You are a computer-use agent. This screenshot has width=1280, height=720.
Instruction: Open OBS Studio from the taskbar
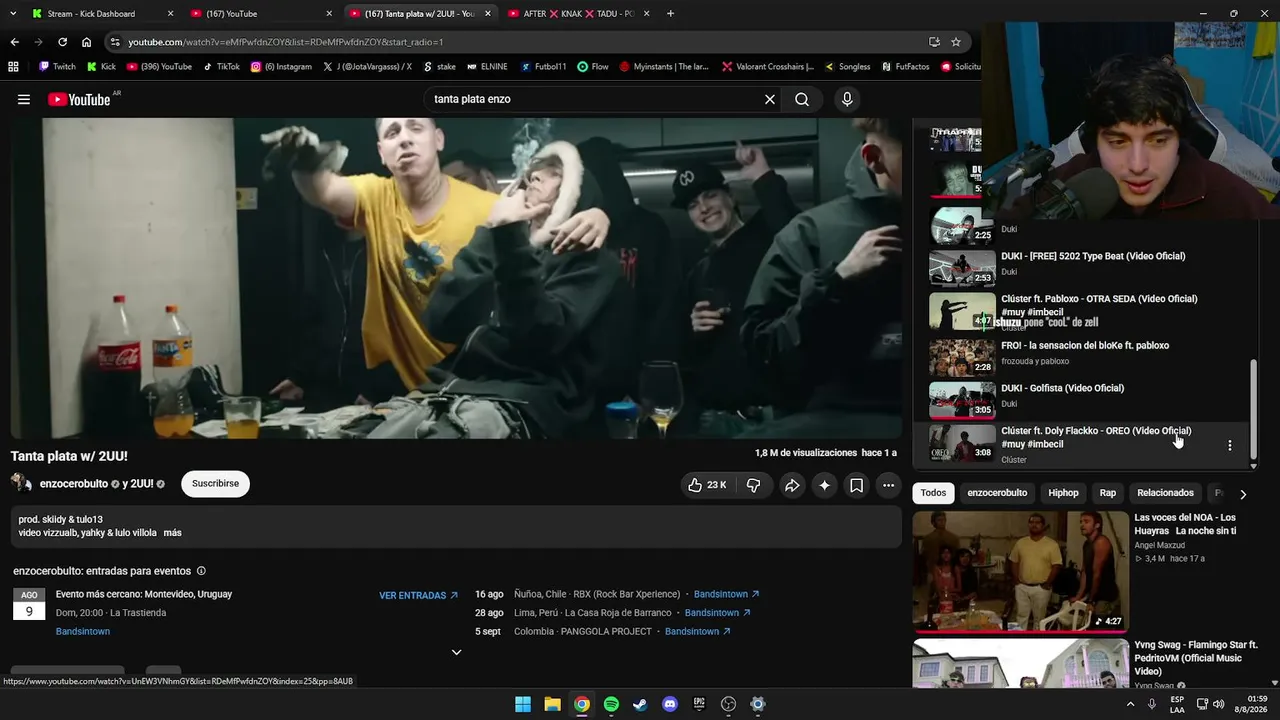tap(728, 704)
